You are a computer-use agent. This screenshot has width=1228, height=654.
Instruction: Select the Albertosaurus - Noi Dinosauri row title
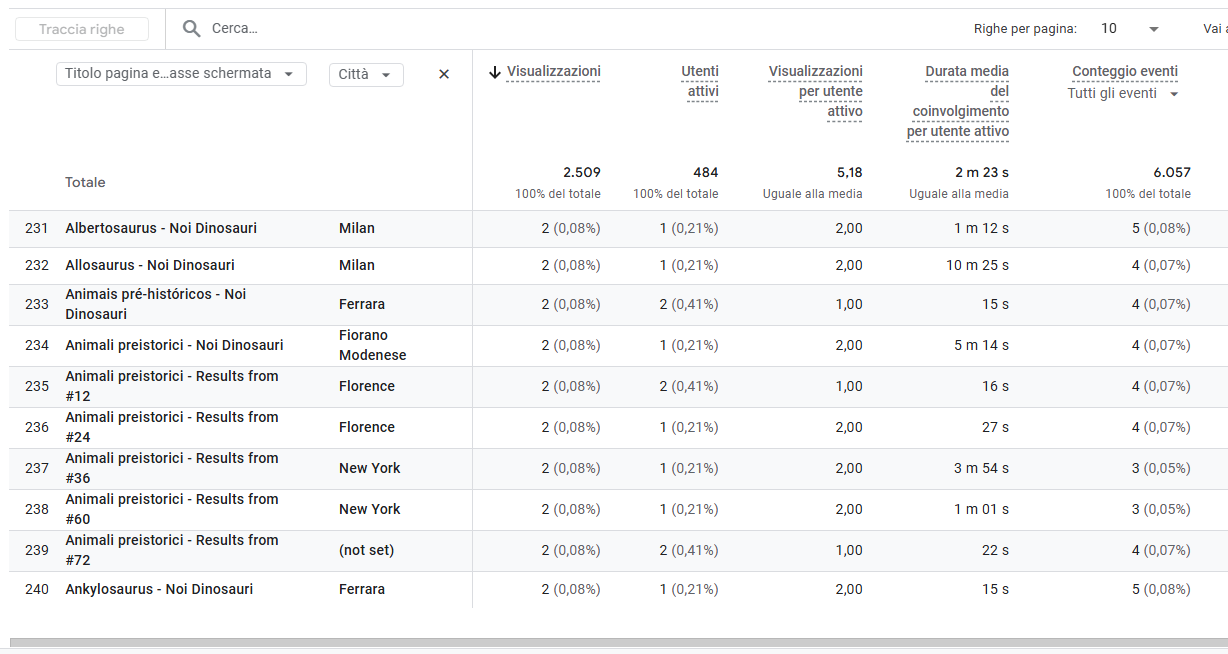click(x=161, y=228)
